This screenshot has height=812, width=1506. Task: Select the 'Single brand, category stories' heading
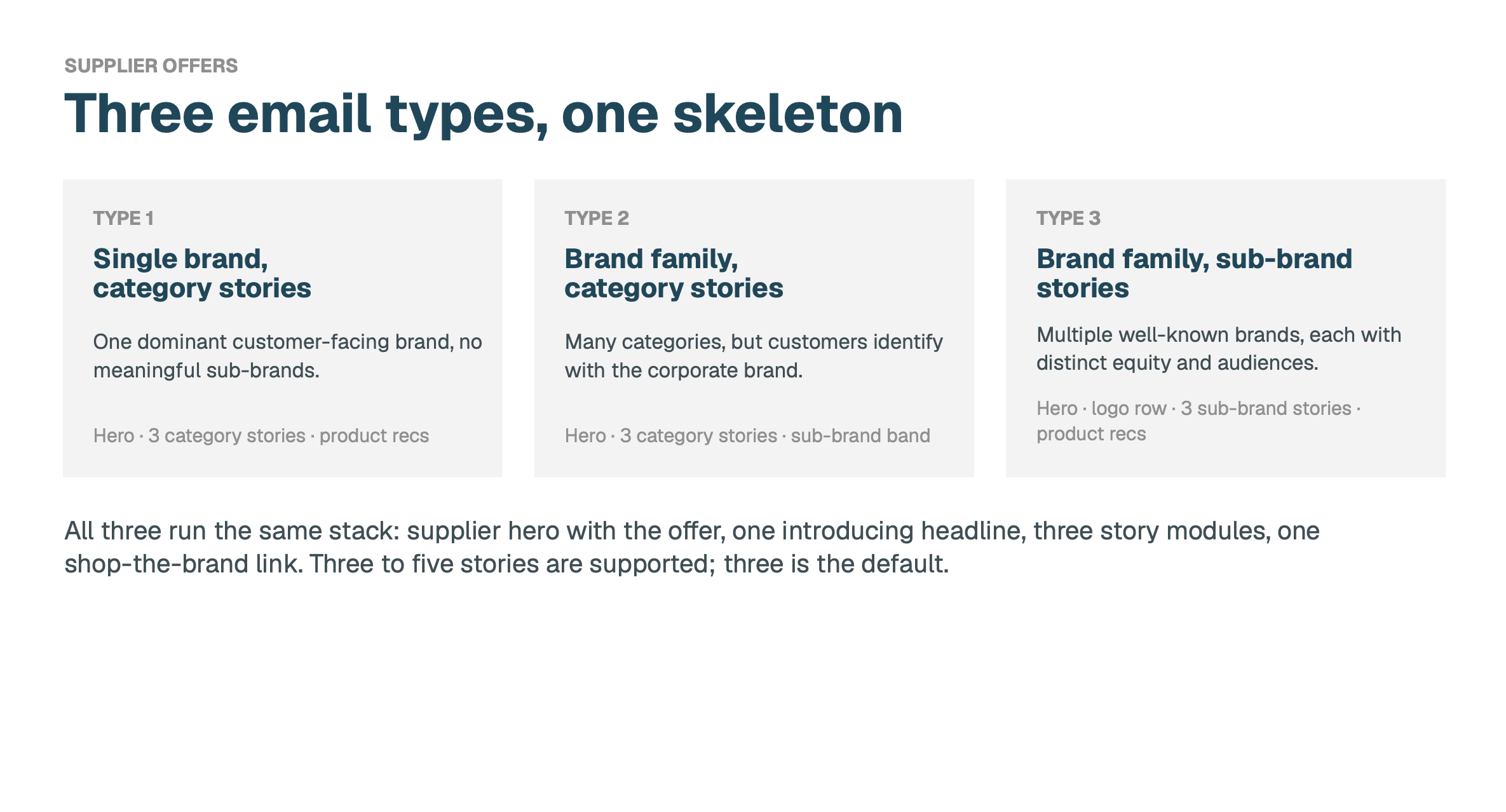pyautogui.click(x=202, y=273)
